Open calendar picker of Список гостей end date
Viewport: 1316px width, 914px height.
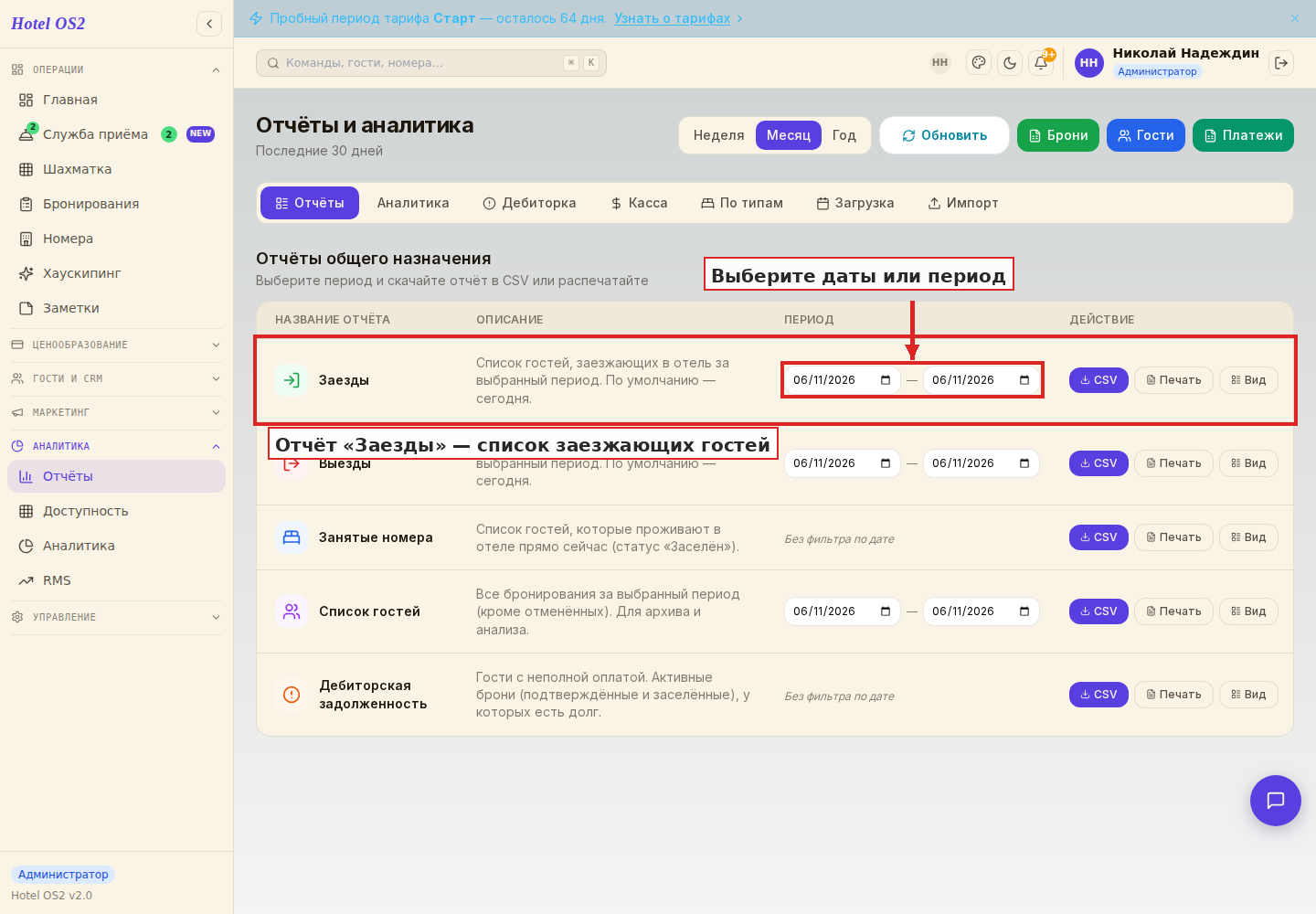pos(1024,611)
